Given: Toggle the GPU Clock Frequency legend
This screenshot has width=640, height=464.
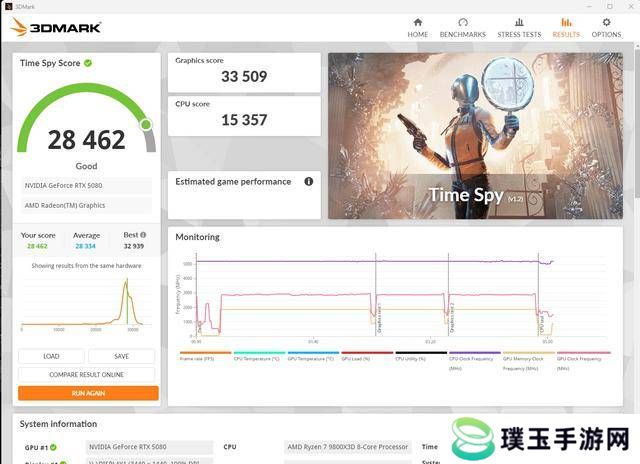Looking at the screenshot, I should [584, 361].
